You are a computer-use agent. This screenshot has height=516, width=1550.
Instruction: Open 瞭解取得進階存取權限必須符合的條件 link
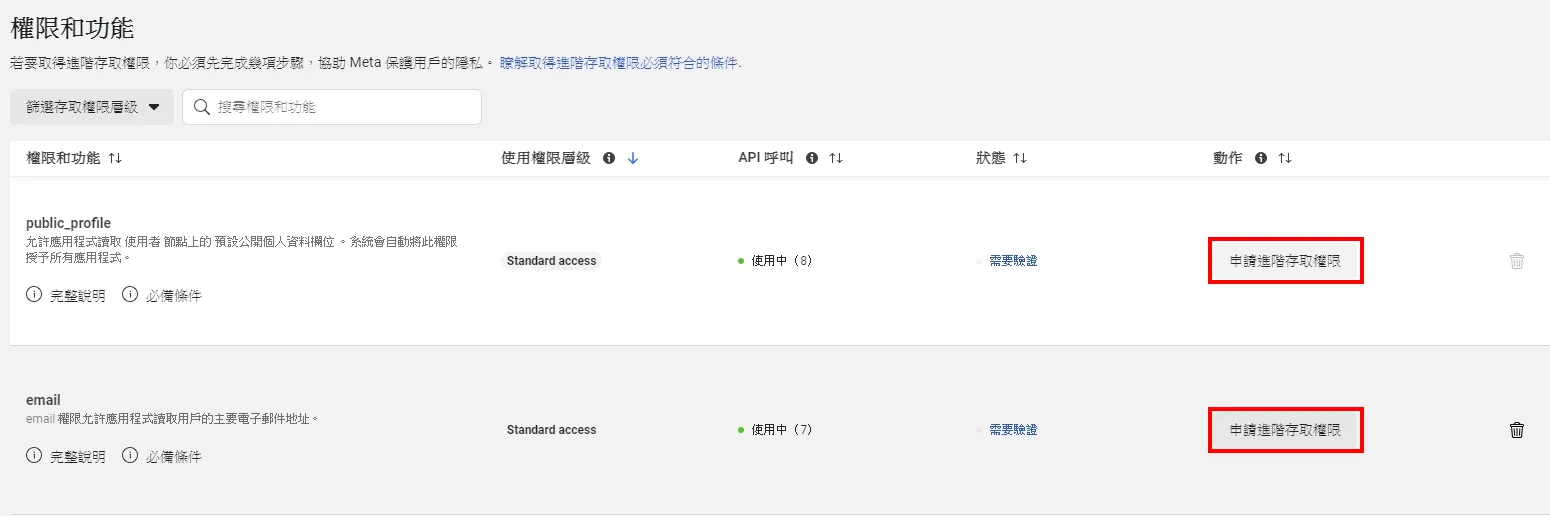coord(620,63)
